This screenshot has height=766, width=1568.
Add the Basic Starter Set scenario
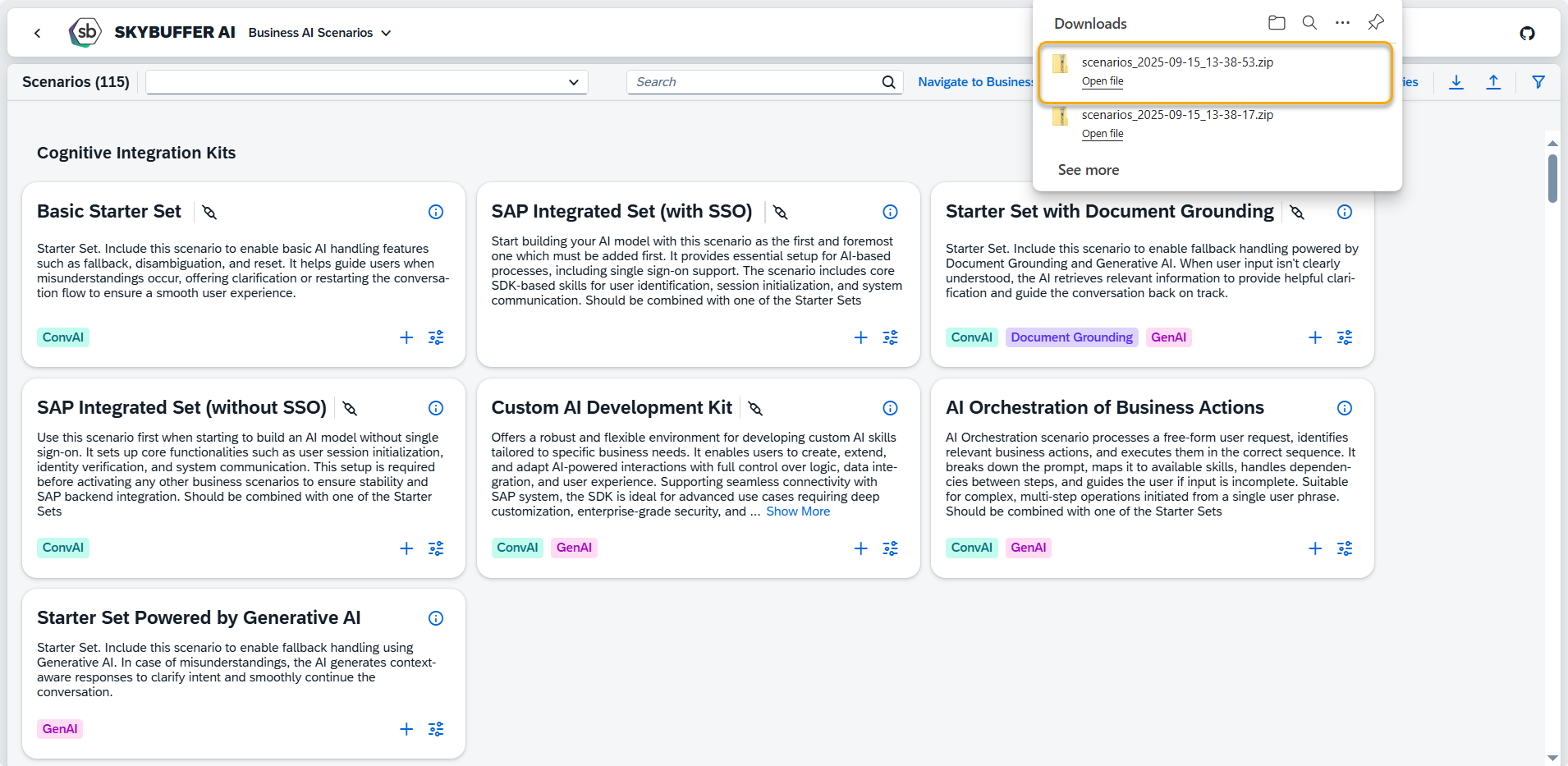(x=406, y=337)
